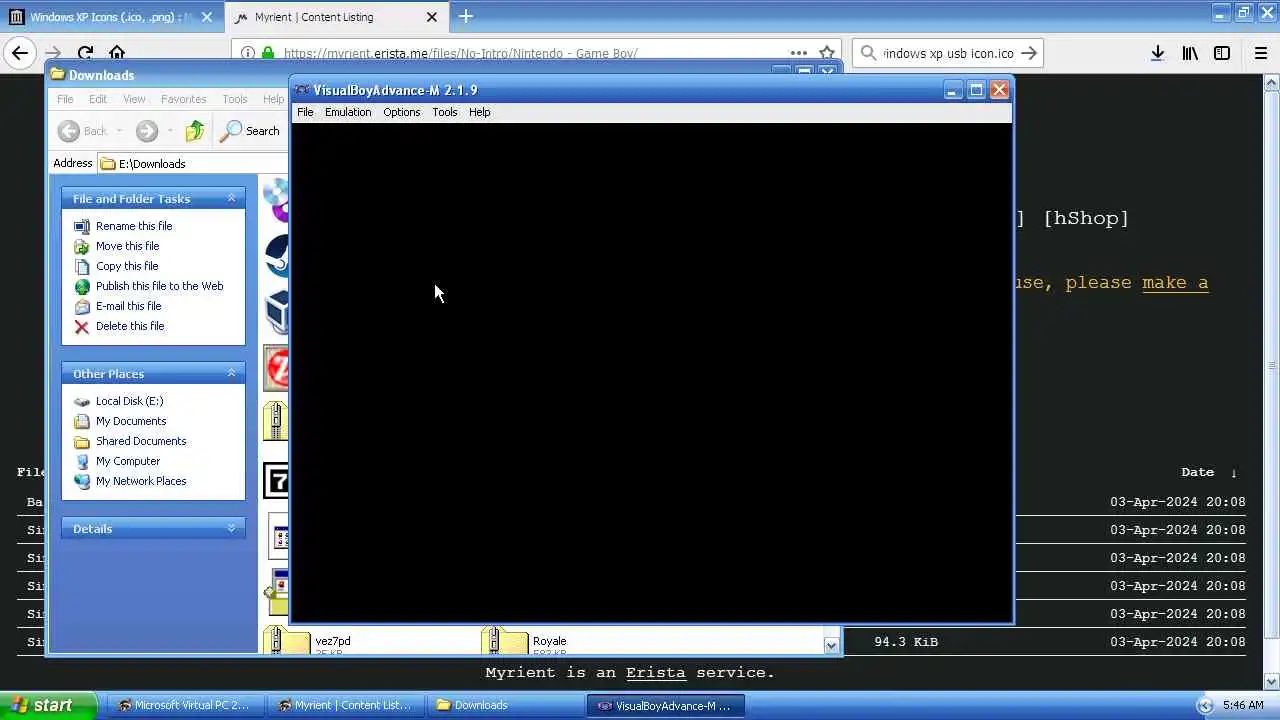The image size is (1280, 720).
Task: Click E-mail this file task
Action: click(x=128, y=306)
